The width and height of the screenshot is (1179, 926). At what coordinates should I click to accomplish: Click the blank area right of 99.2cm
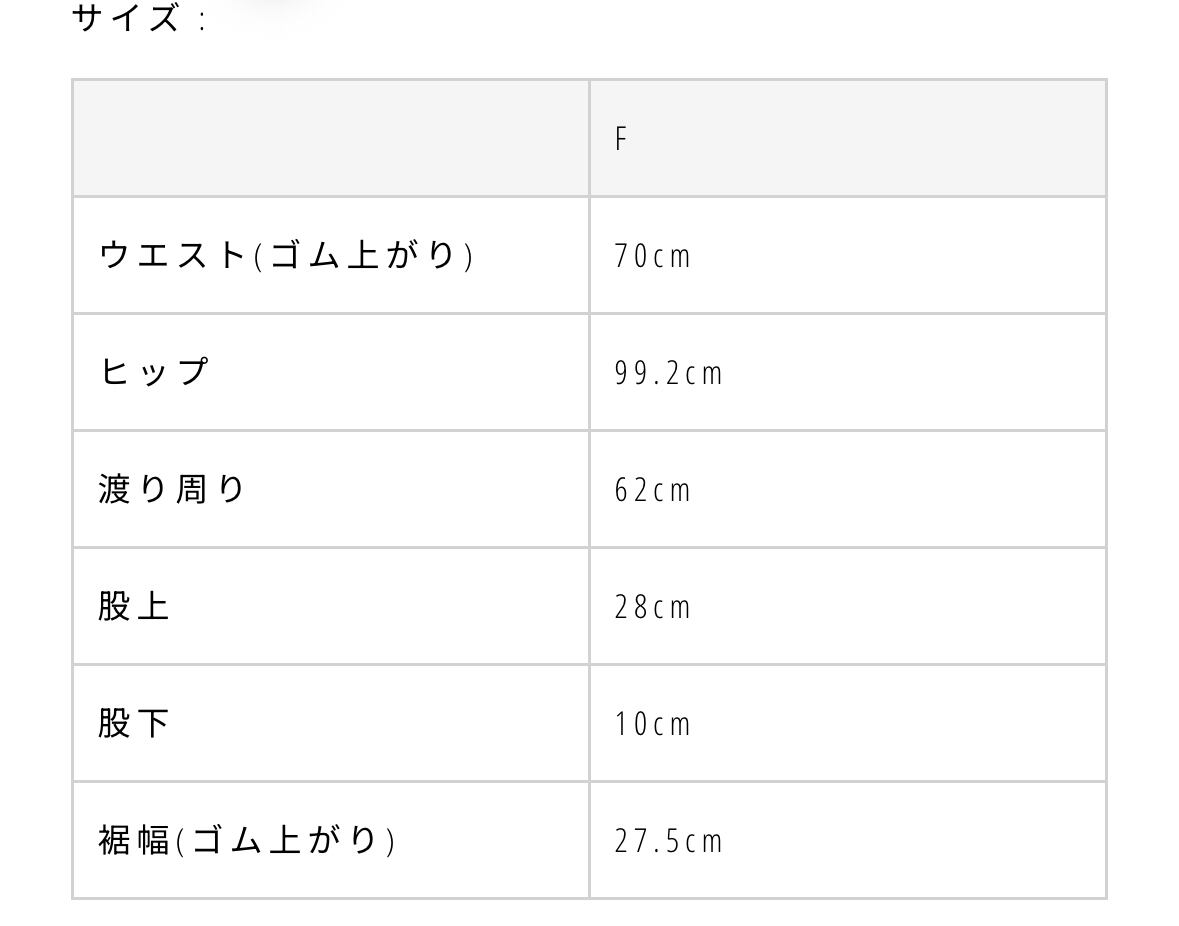click(x=900, y=373)
